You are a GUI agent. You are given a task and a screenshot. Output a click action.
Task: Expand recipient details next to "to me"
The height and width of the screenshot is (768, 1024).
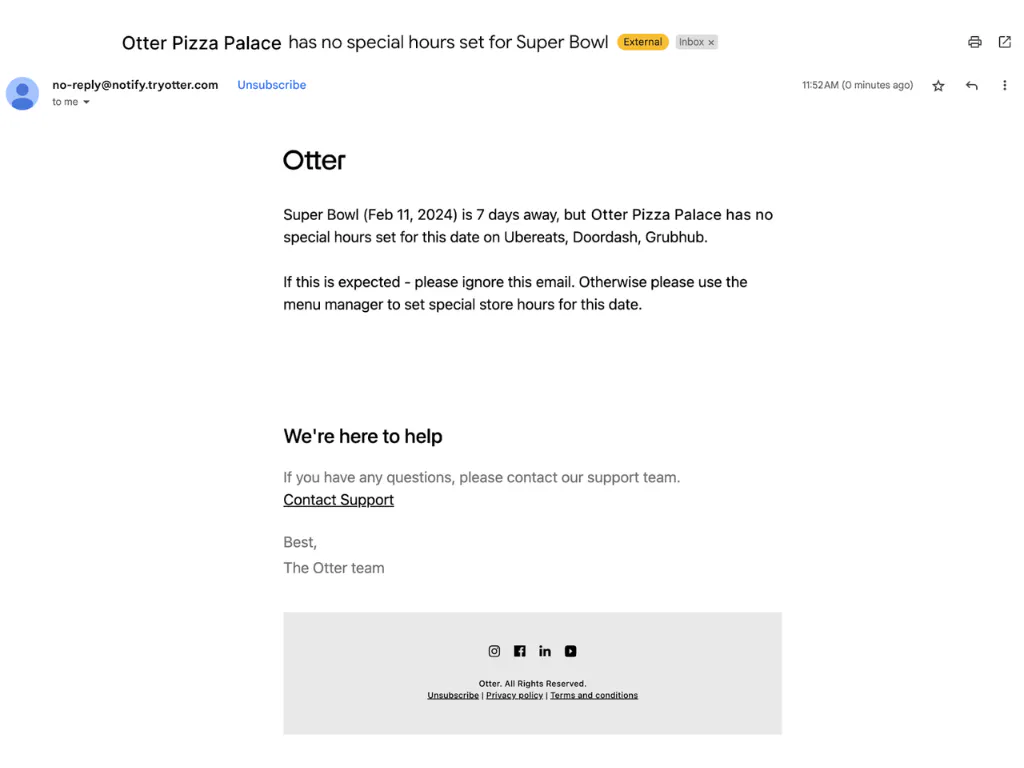point(86,102)
